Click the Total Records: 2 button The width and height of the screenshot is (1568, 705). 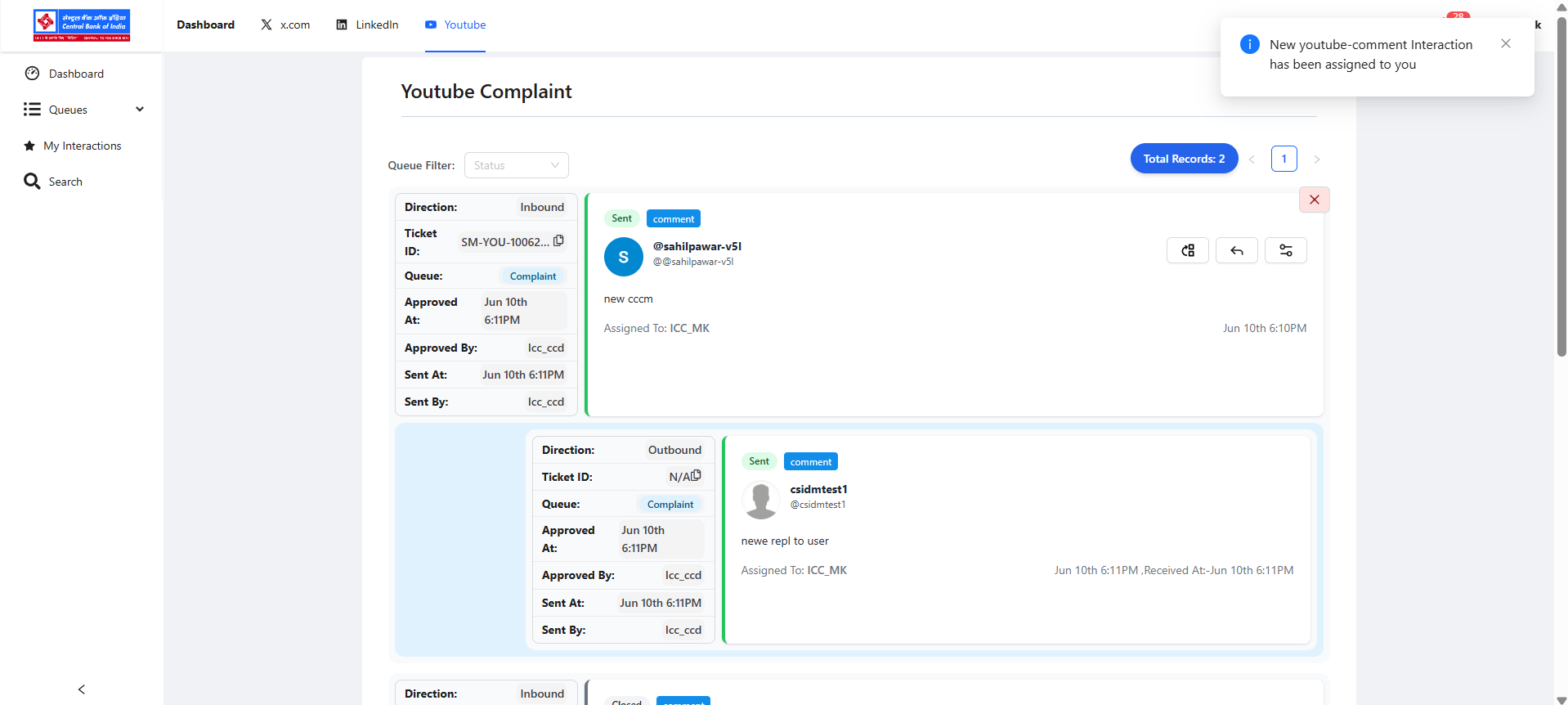(1183, 159)
